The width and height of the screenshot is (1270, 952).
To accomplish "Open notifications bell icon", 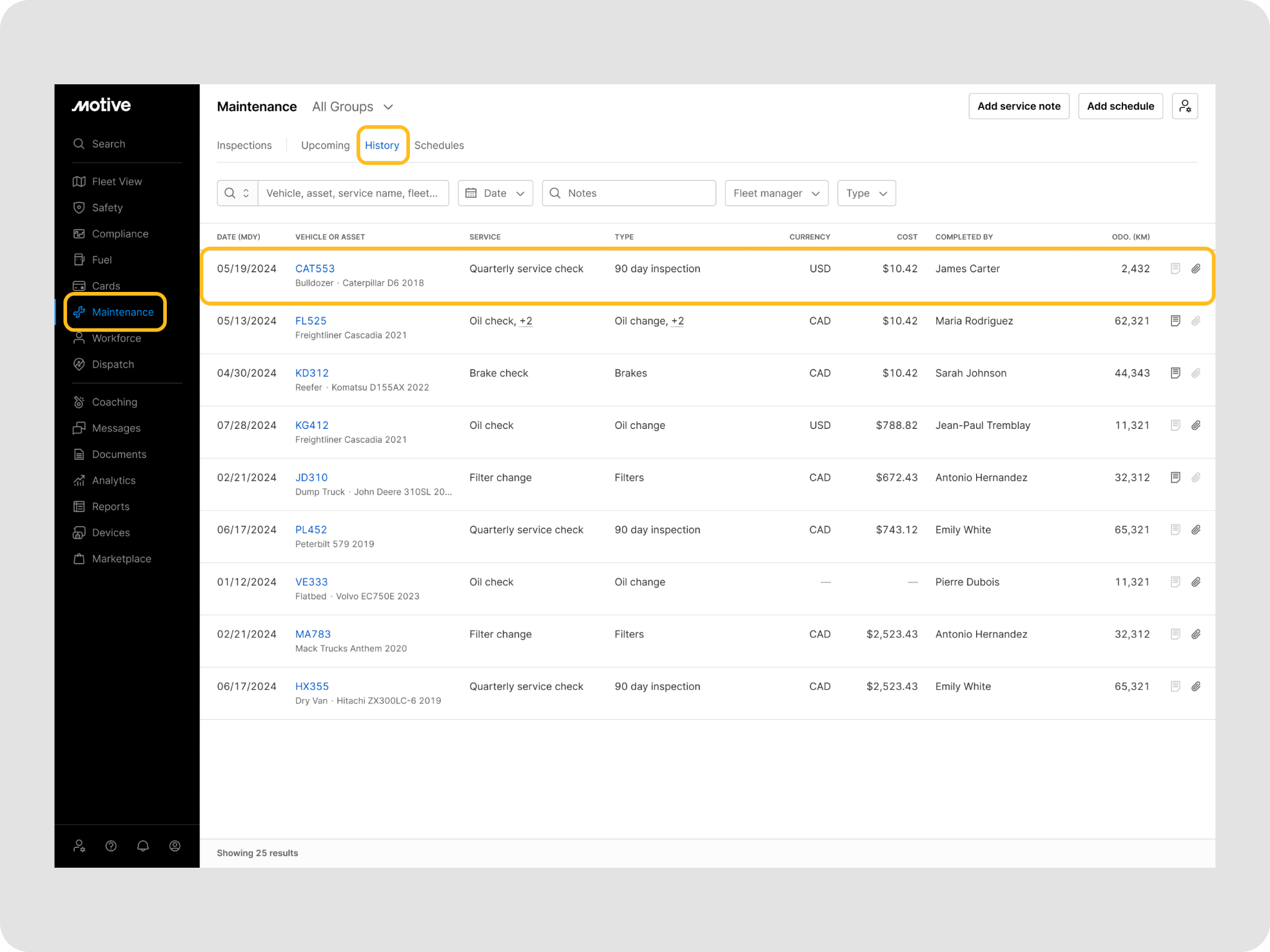I will click(x=143, y=846).
